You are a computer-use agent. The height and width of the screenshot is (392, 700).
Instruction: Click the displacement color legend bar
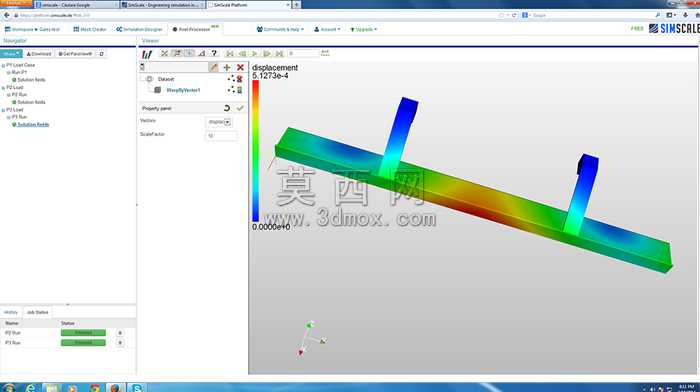255,151
